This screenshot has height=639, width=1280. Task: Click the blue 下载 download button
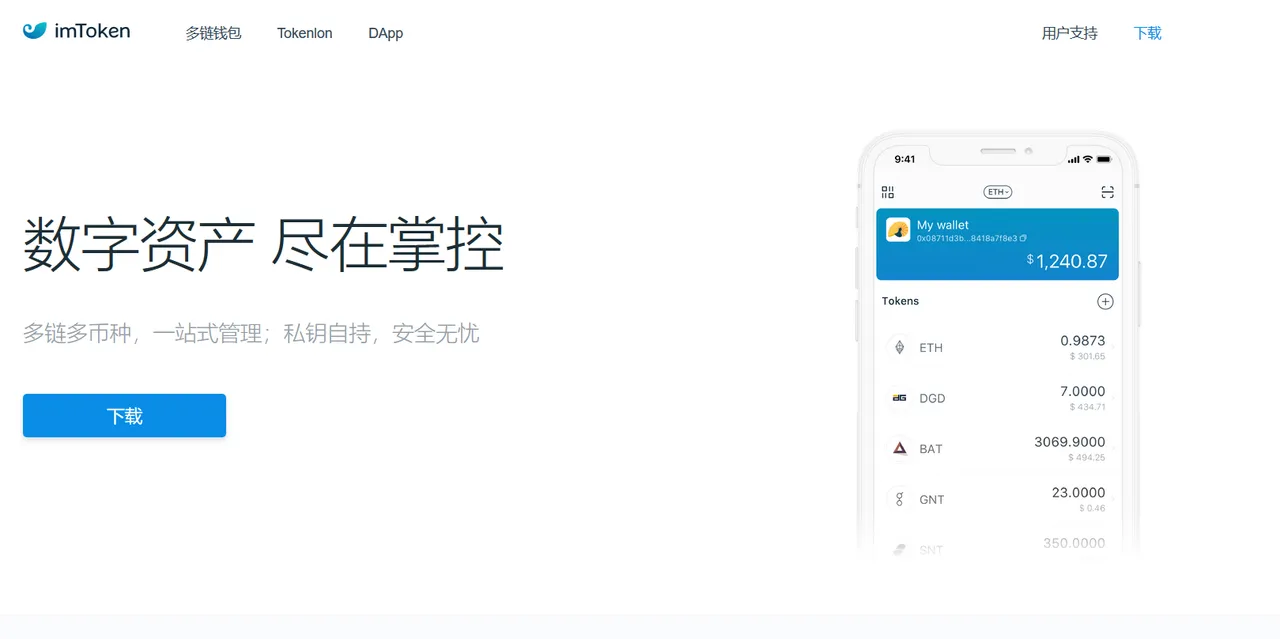pos(124,416)
